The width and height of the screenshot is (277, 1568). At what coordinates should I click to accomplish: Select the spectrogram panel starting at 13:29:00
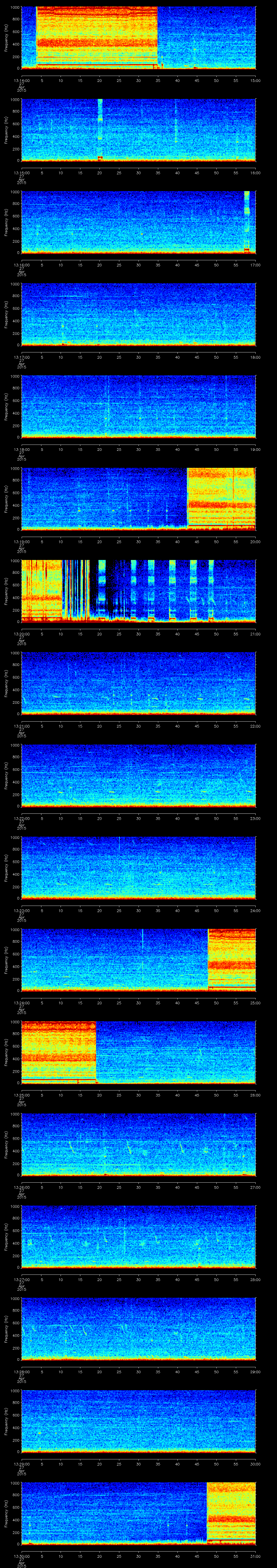[139, 1421]
